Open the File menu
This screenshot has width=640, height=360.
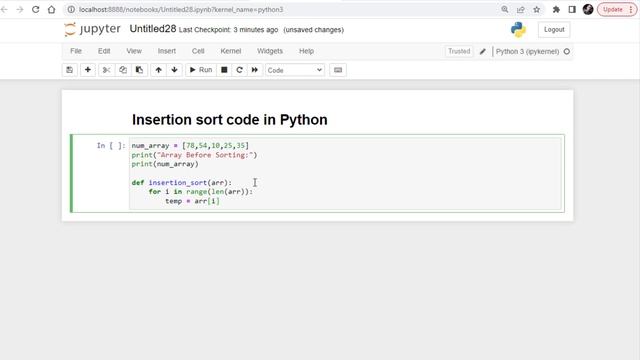[x=76, y=51]
